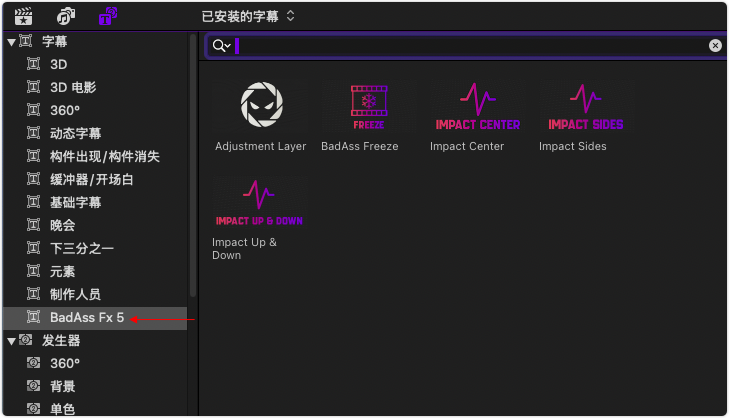Click the title icon beside 基础字幕

coord(33,202)
